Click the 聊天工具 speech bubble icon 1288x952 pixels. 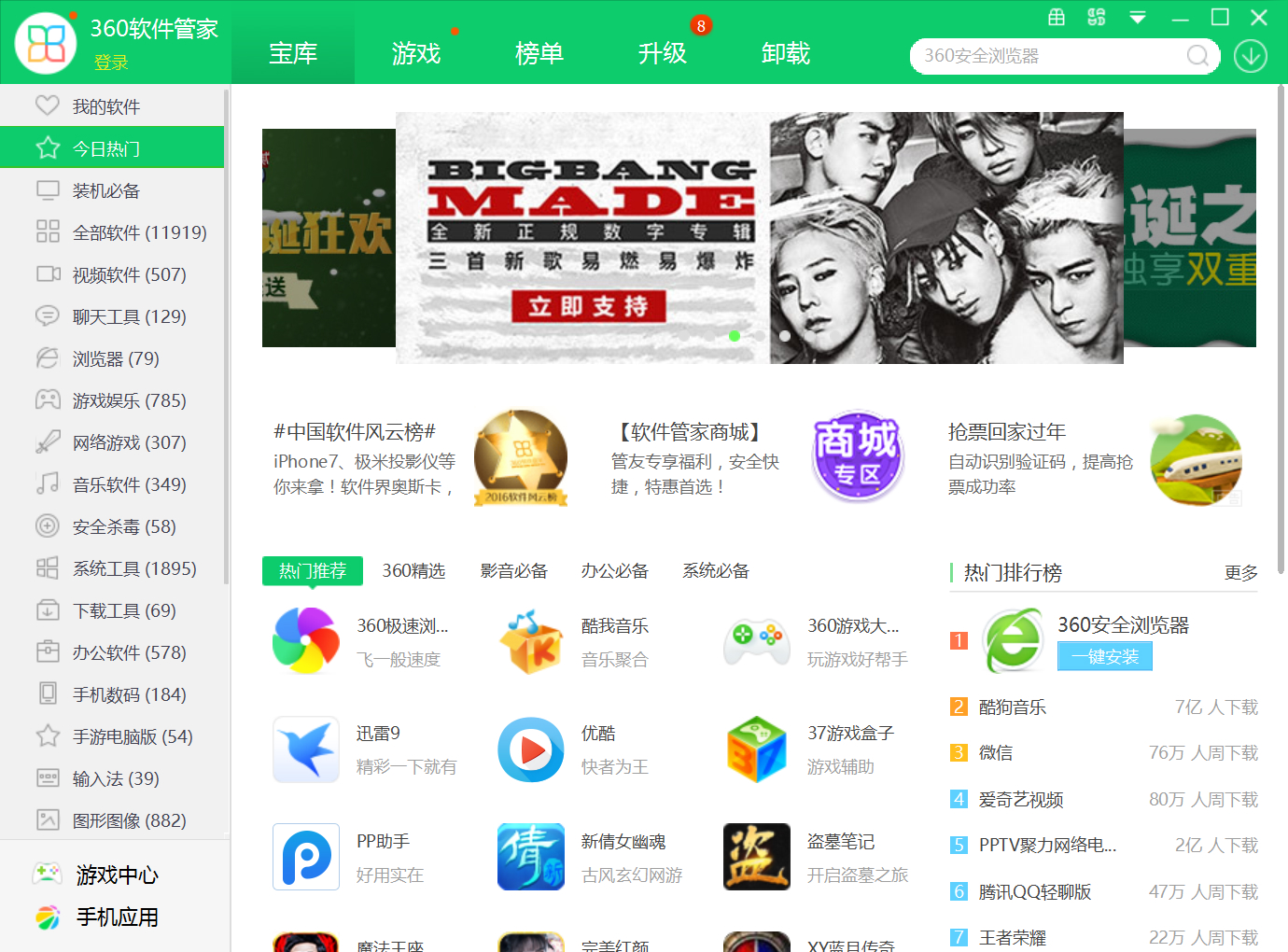pos(48,316)
